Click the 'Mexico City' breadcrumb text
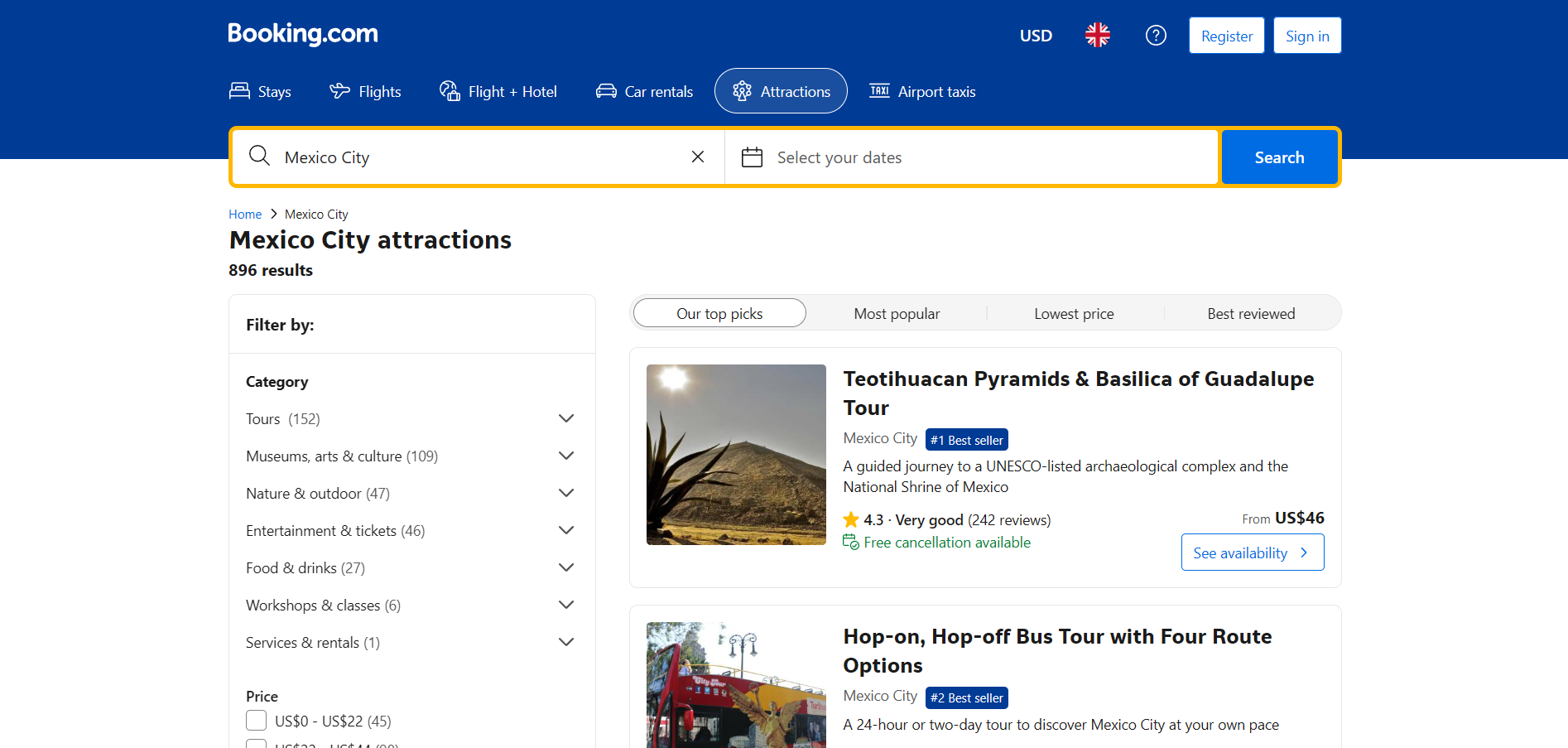 tap(316, 214)
